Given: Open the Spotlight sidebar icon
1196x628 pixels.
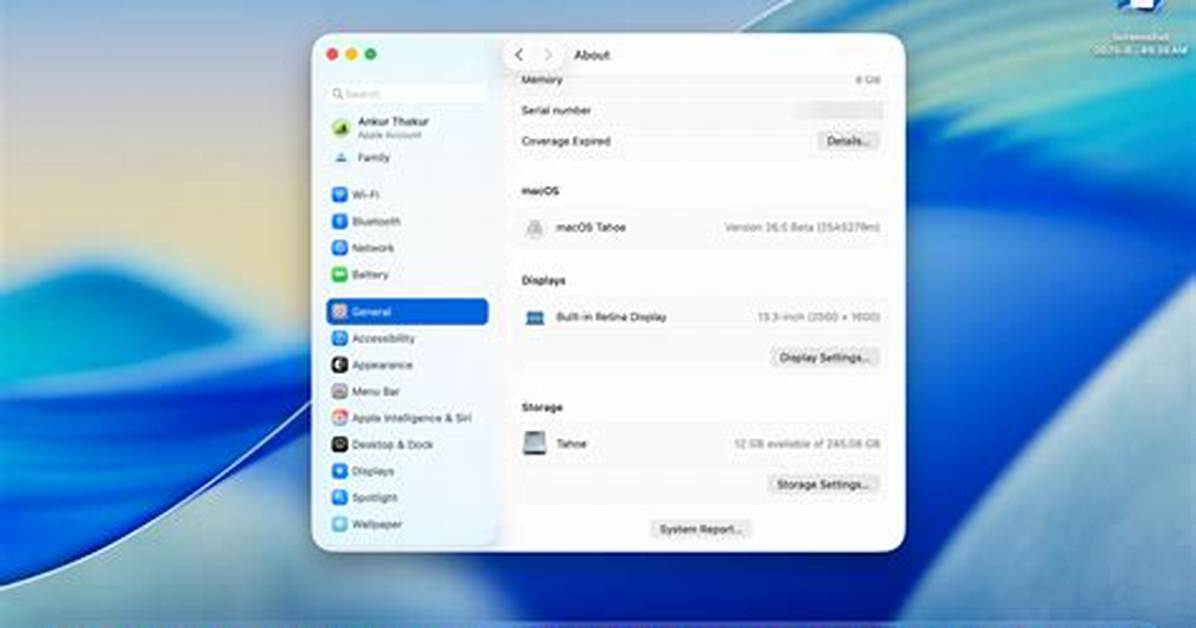Looking at the screenshot, I should [x=339, y=498].
